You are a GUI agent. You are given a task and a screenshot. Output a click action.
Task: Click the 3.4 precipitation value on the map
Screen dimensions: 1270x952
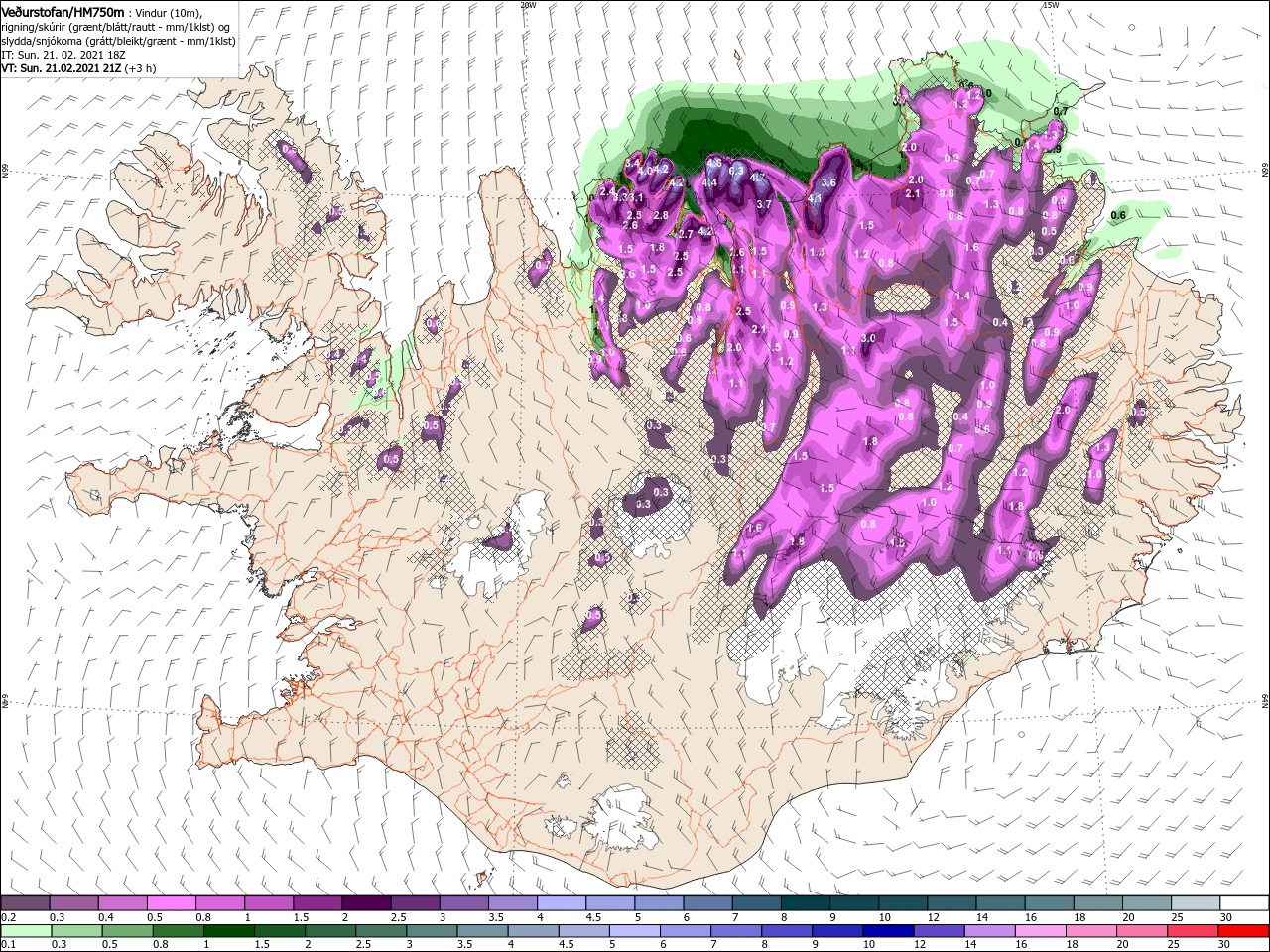(x=632, y=163)
